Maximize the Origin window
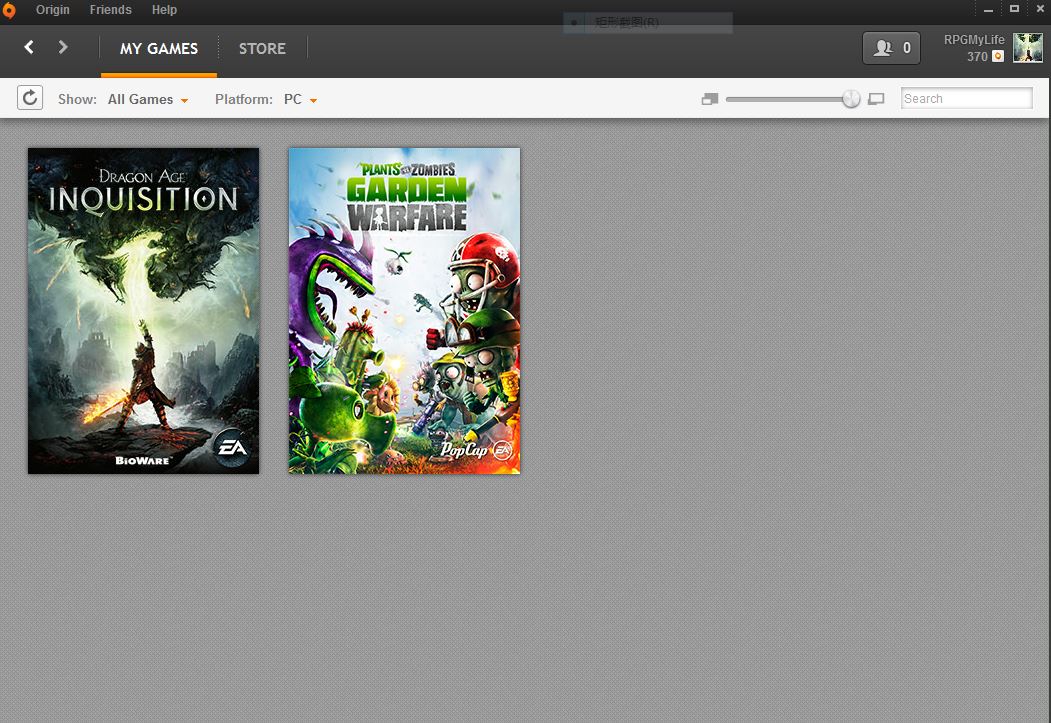 [x=1014, y=9]
